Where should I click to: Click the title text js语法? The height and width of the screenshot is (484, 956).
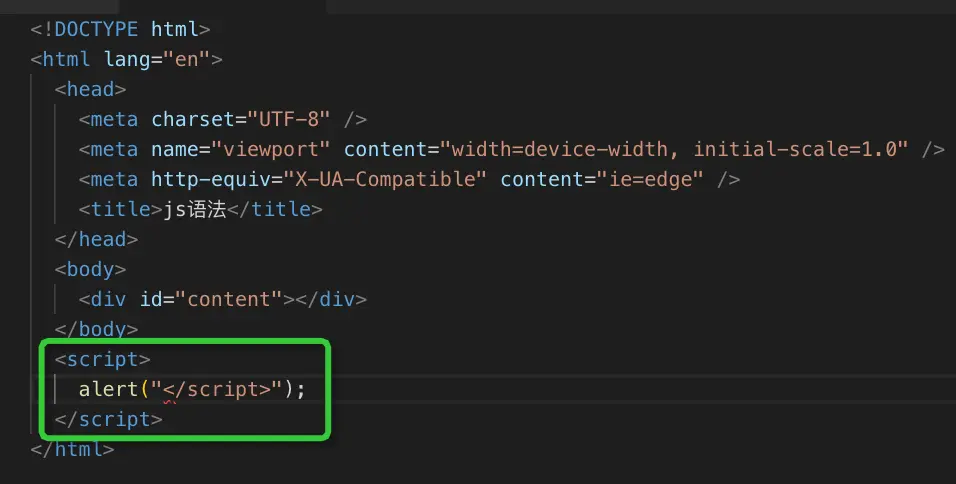195,209
